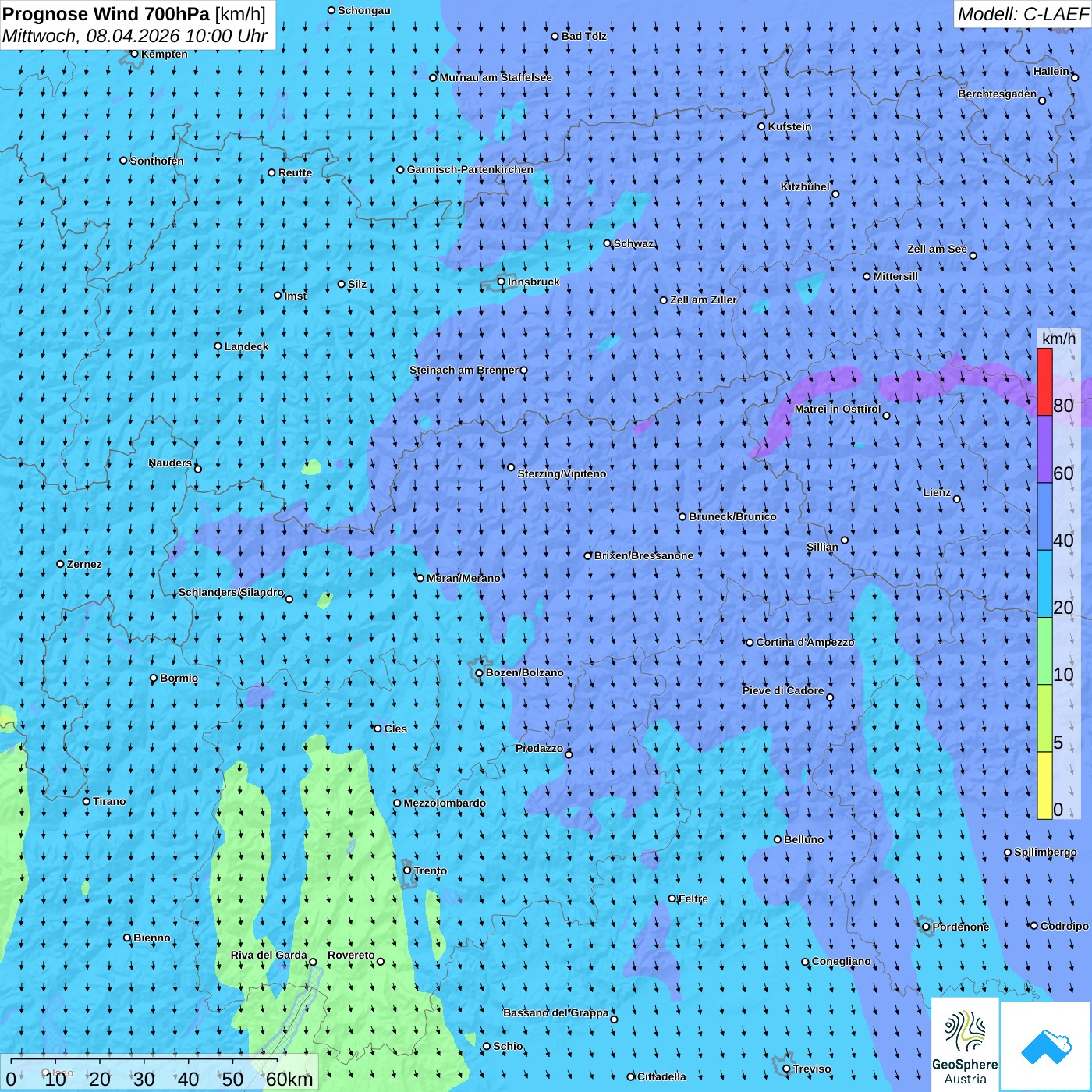Viewport: 1092px width, 1092px height.
Task: Select the 'Riva del Garda' label
Action: [269, 955]
